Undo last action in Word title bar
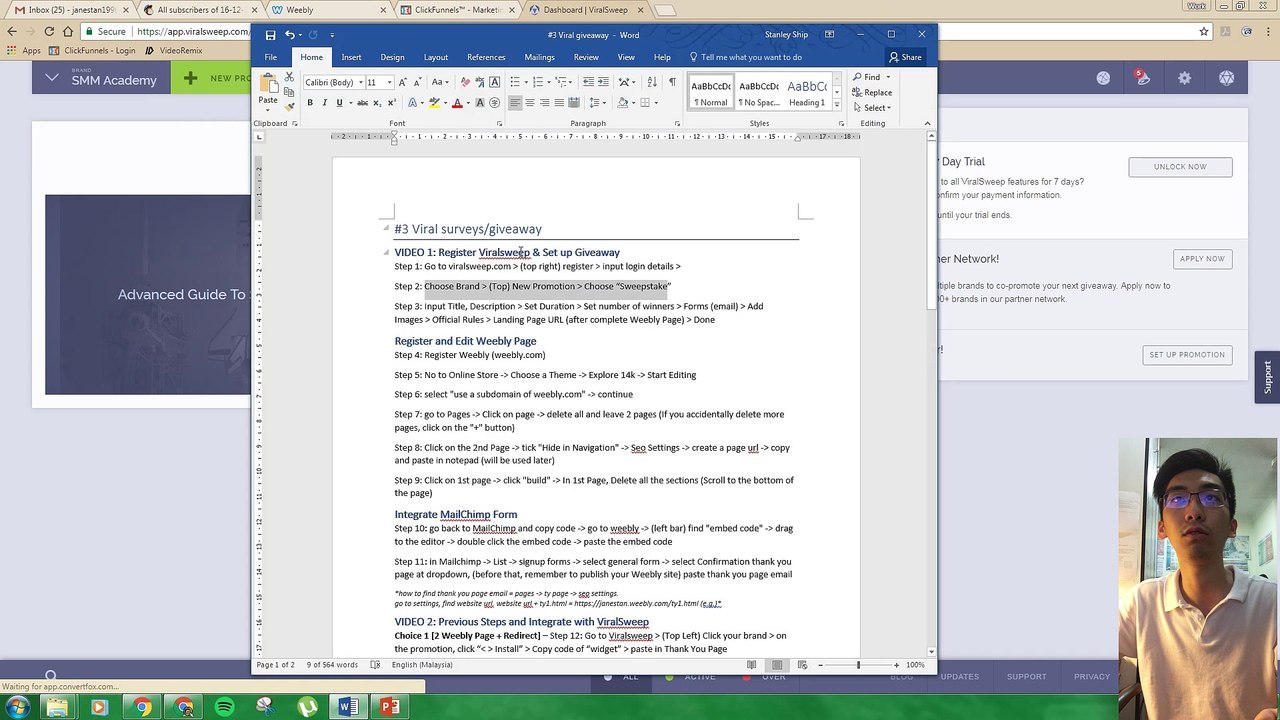 coord(290,35)
